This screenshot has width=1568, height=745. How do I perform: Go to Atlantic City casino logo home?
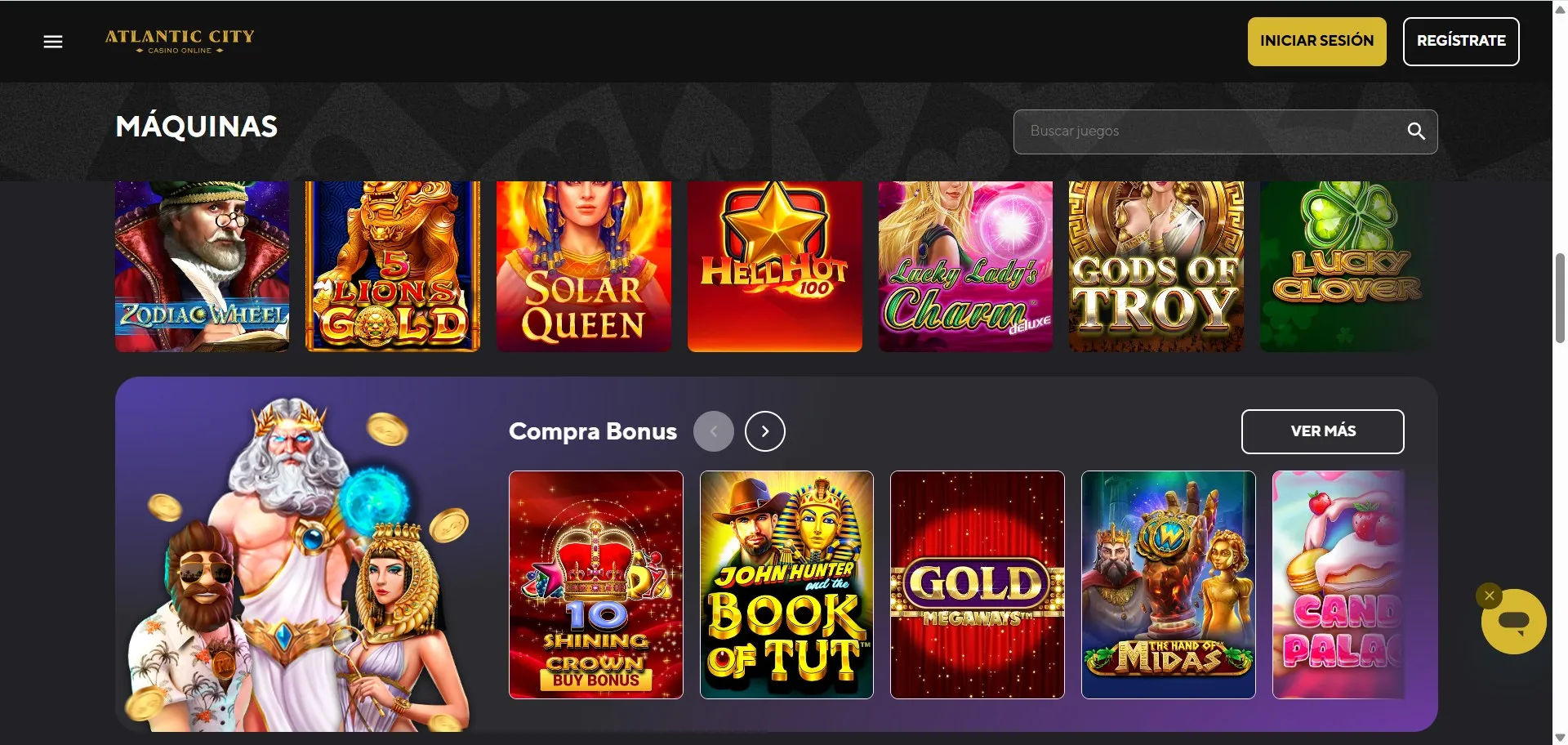pos(180,41)
